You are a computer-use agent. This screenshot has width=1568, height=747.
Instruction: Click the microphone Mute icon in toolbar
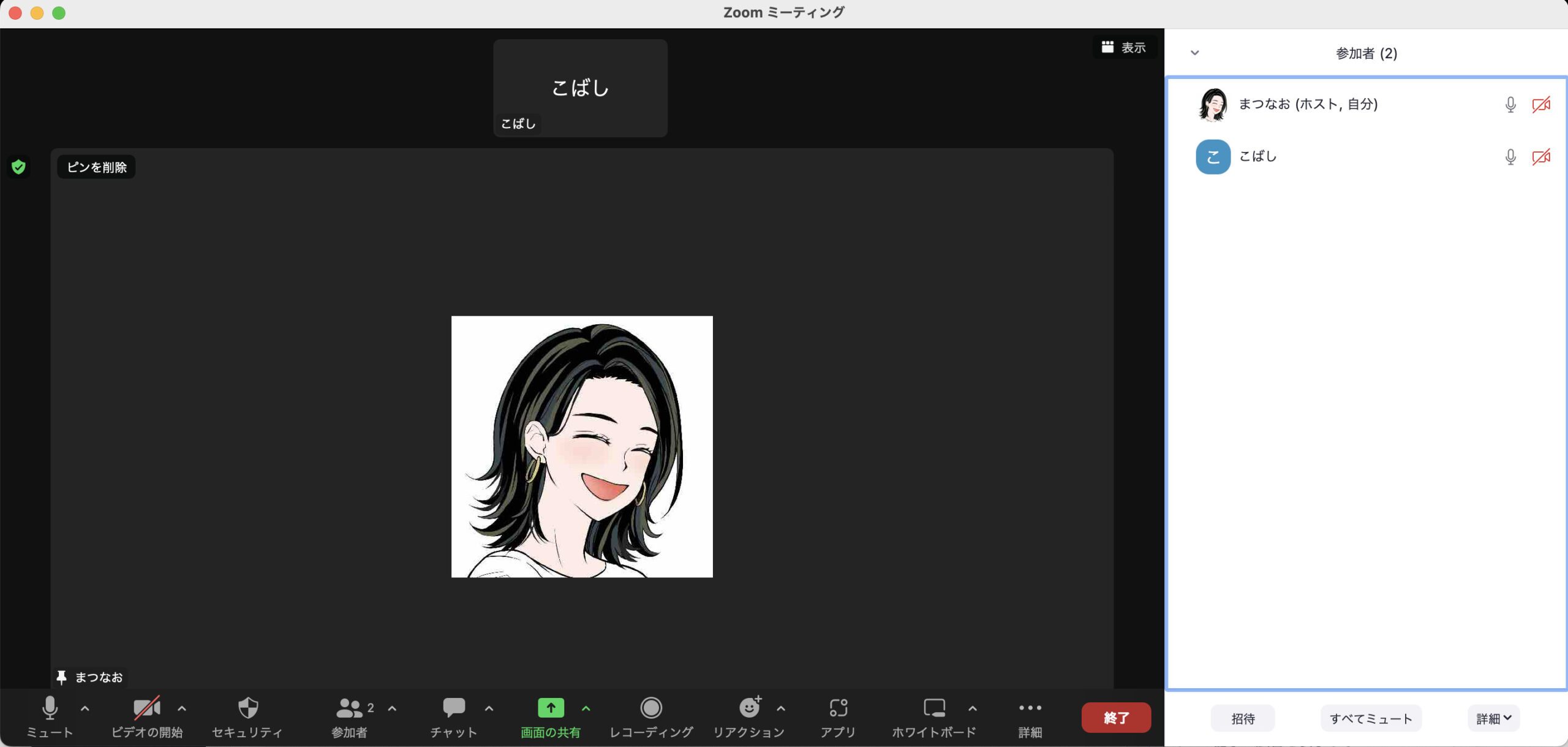pos(50,708)
